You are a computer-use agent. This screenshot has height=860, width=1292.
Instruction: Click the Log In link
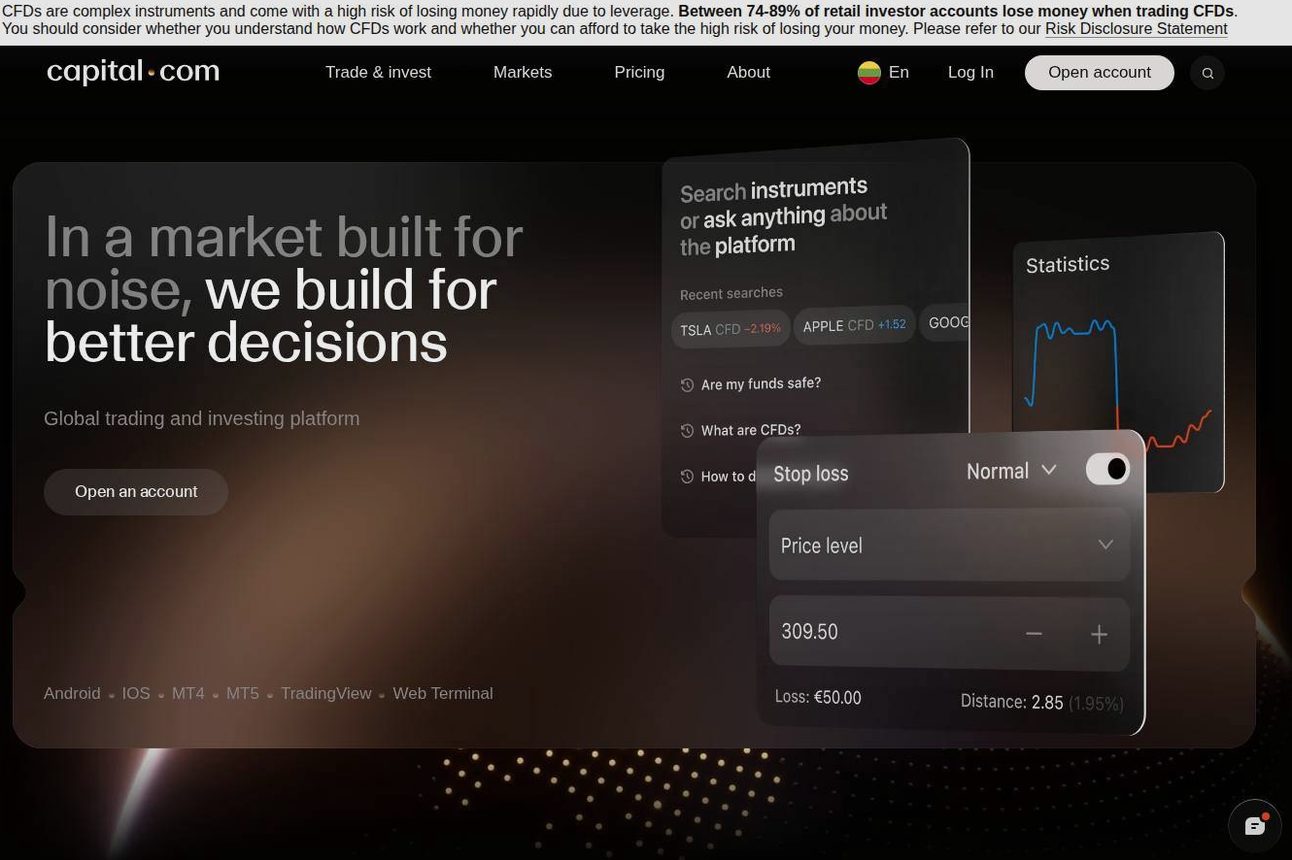(x=970, y=73)
